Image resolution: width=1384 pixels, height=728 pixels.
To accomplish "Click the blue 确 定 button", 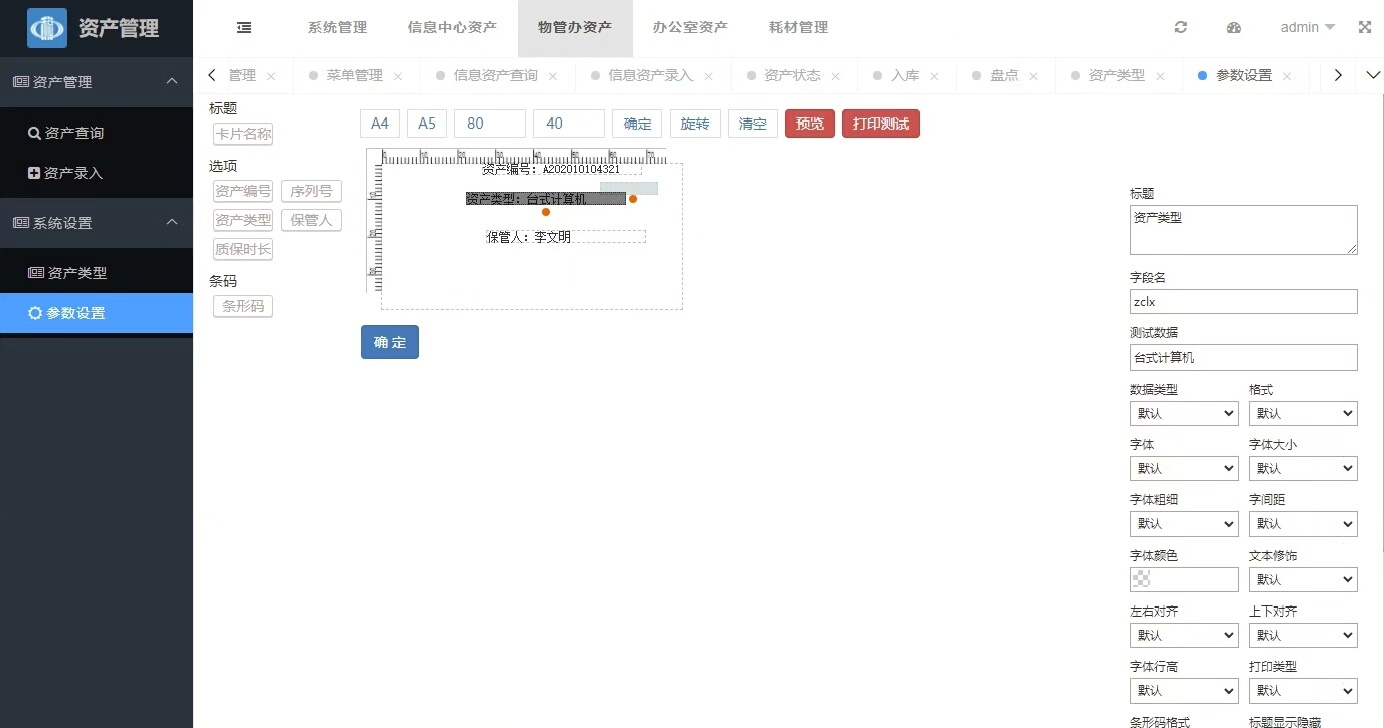I will 390,342.
